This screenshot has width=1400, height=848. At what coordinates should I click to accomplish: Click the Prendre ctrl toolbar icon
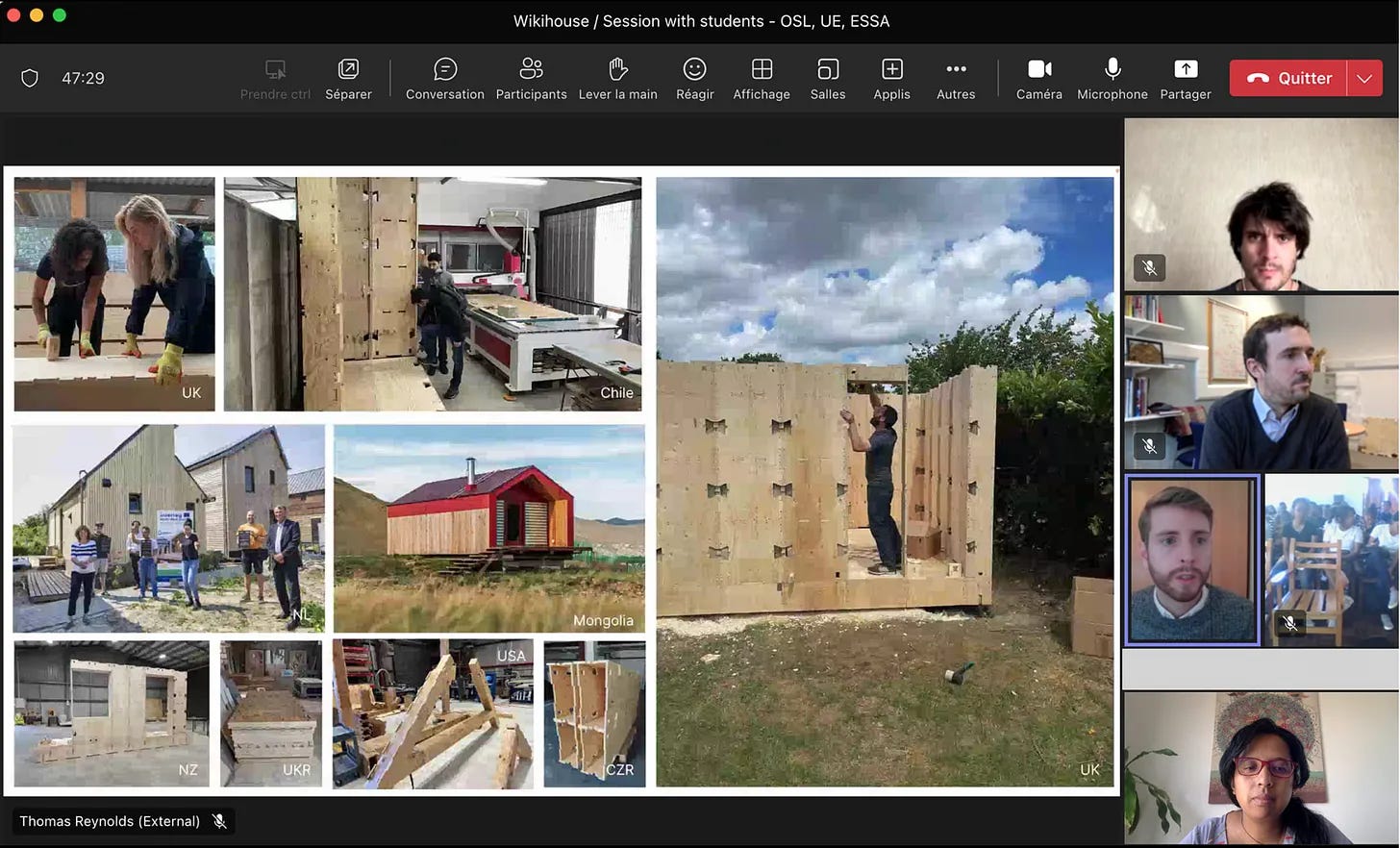coord(275,79)
